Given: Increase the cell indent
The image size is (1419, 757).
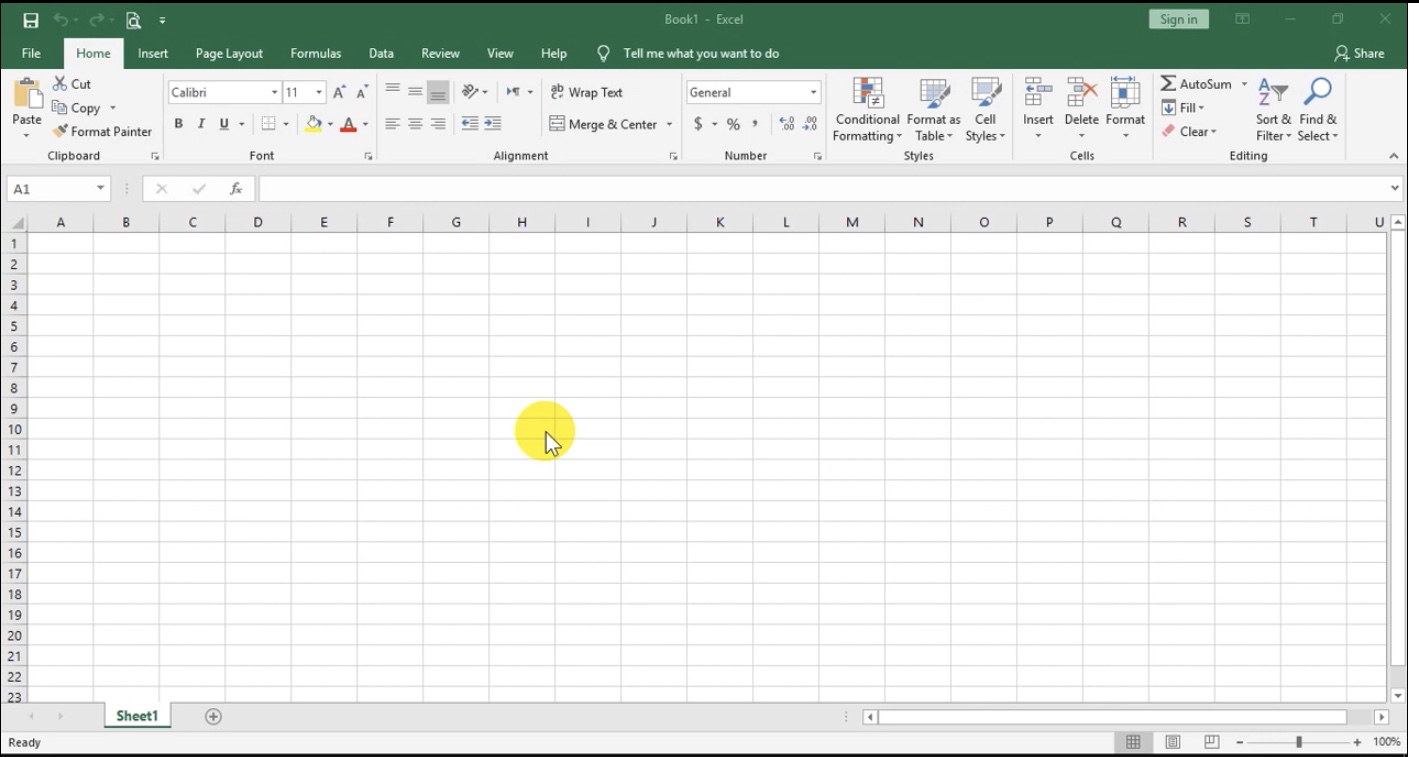Looking at the screenshot, I should pyautogui.click(x=492, y=124).
